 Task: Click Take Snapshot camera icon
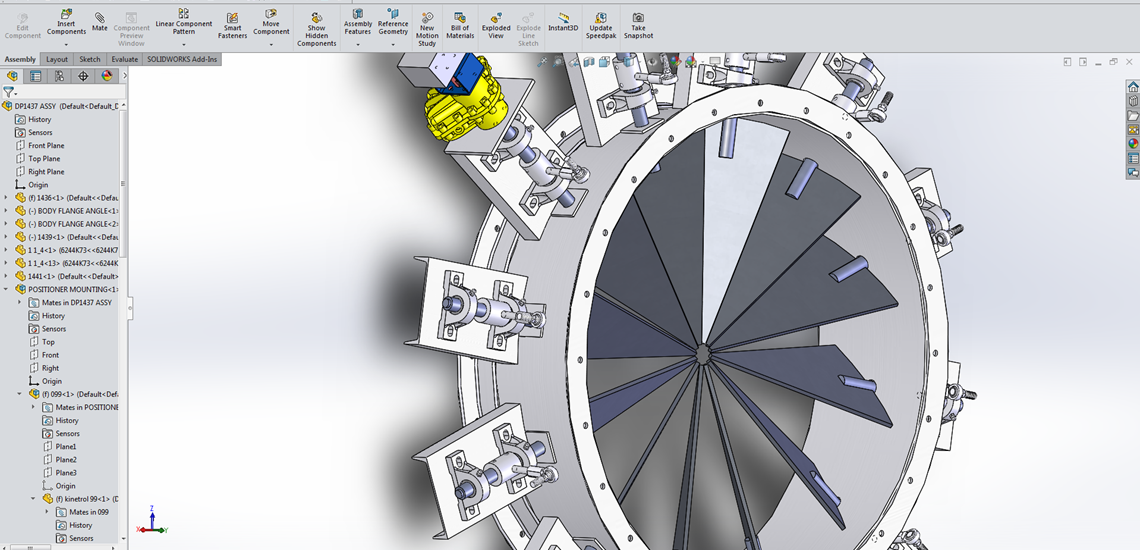(x=638, y=26)
